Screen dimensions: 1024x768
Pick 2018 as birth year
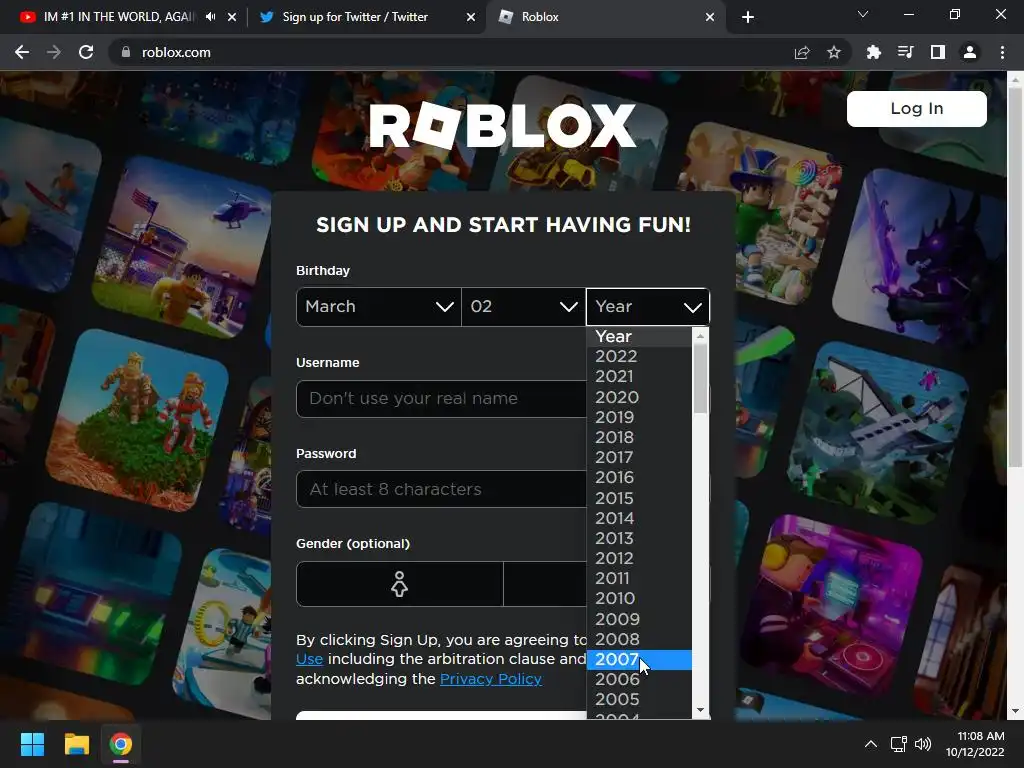[639, 438]
